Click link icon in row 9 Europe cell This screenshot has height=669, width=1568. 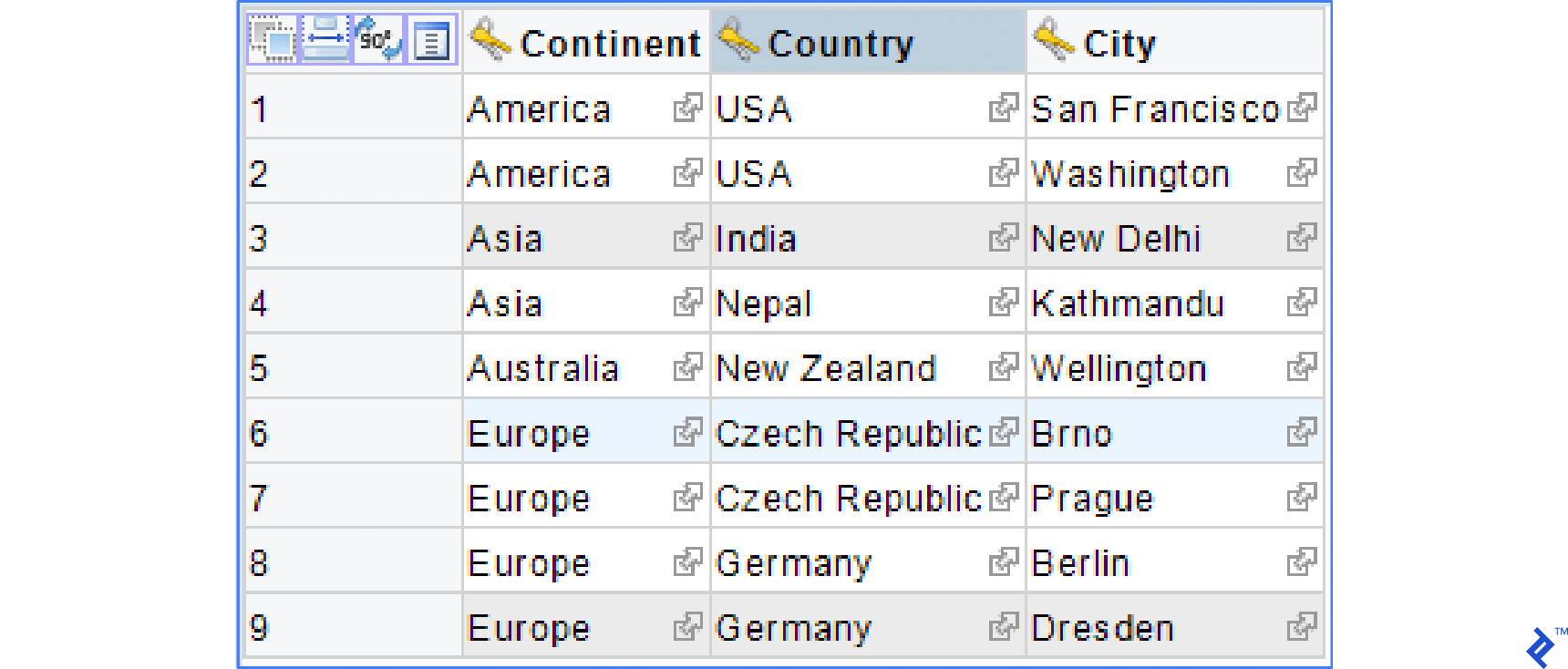688,626
